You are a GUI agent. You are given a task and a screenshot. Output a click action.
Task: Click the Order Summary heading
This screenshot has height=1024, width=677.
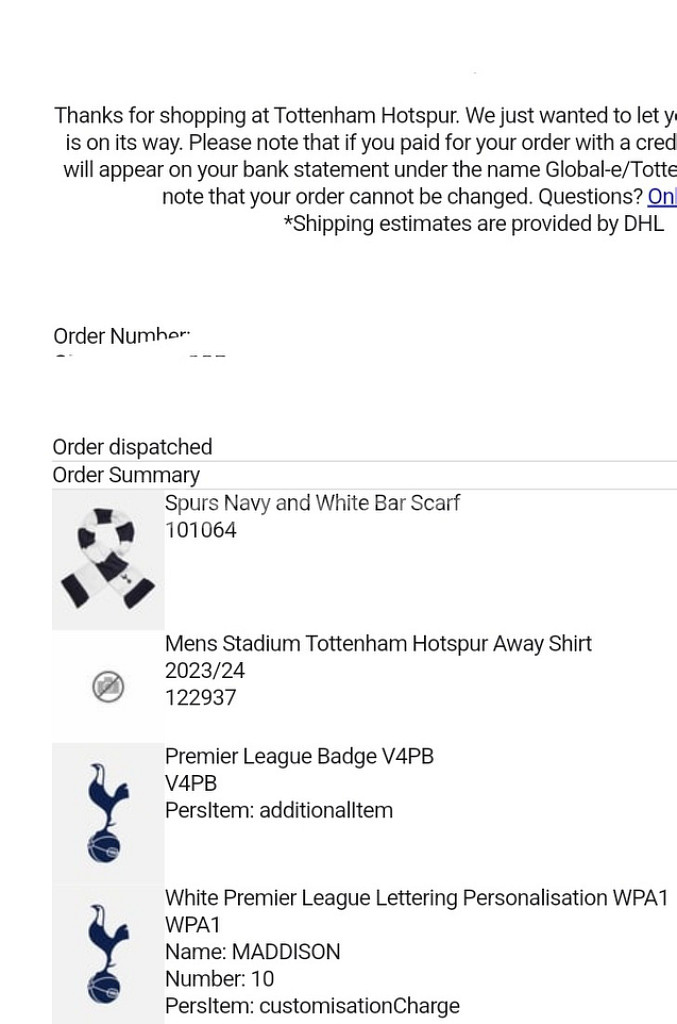pyautogui.click(x=126, y=475)
